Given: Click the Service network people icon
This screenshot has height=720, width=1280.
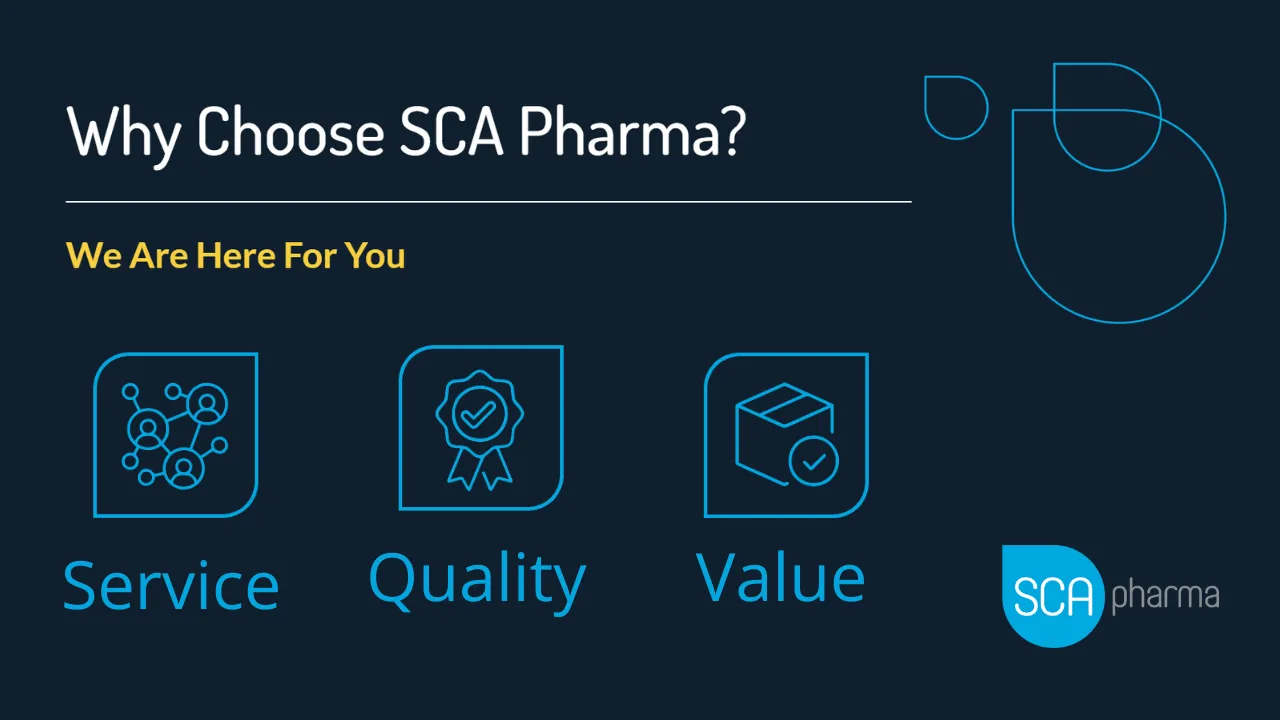Looking at the screenshot, I should (176, 435).
